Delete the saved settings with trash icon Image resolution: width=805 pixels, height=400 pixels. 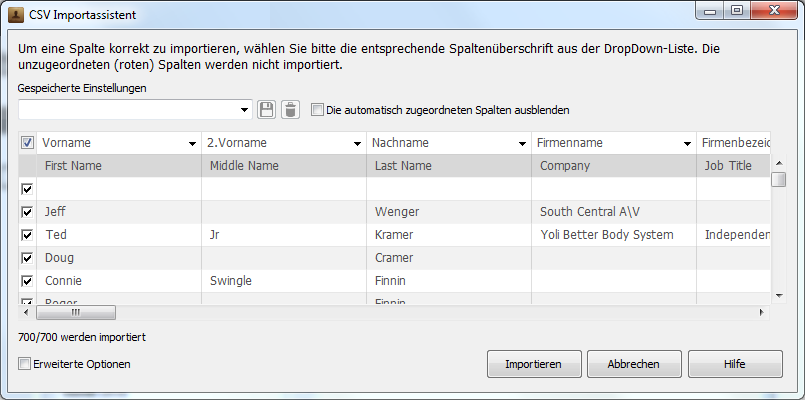290,110
